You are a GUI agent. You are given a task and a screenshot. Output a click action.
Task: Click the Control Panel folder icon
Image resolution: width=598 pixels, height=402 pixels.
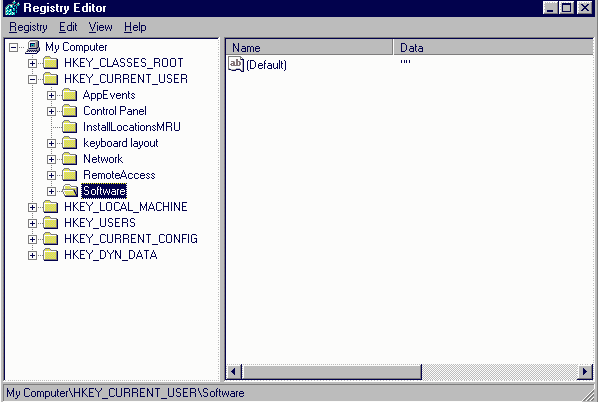click(69, 111)
